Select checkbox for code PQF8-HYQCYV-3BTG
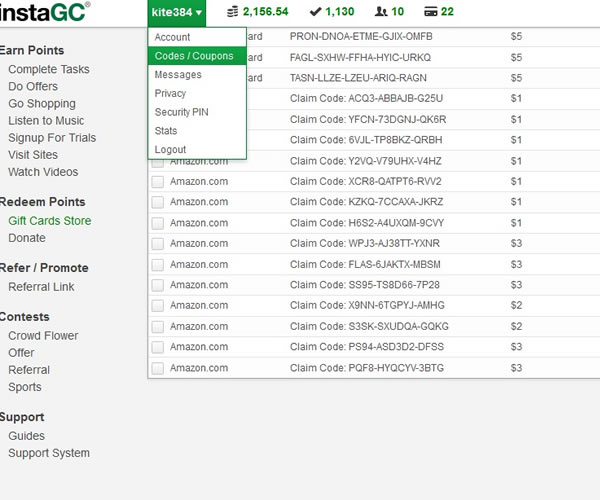 158,368
